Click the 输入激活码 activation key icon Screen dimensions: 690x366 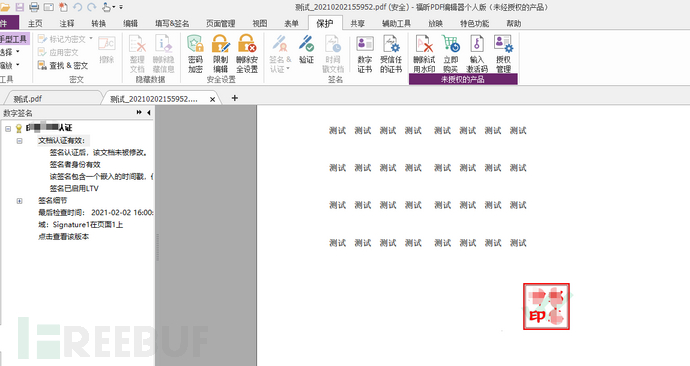[x=477, y=54]
